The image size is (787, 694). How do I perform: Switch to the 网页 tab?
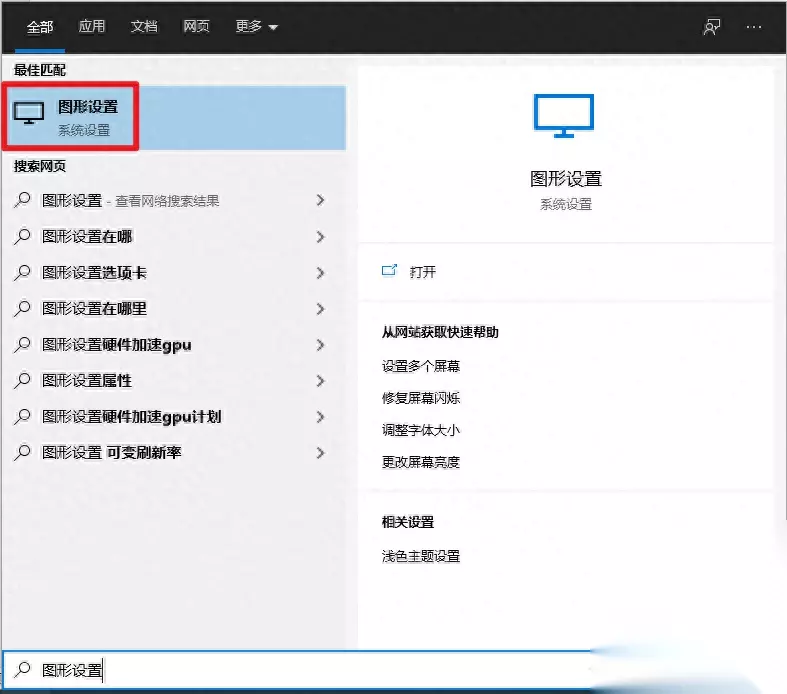pos(196,26)
